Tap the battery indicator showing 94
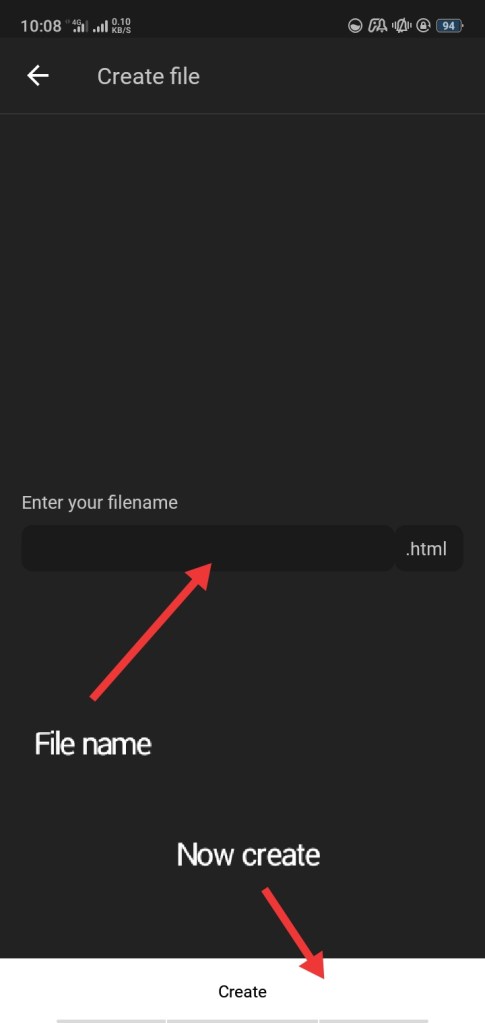 pos(449,26)
